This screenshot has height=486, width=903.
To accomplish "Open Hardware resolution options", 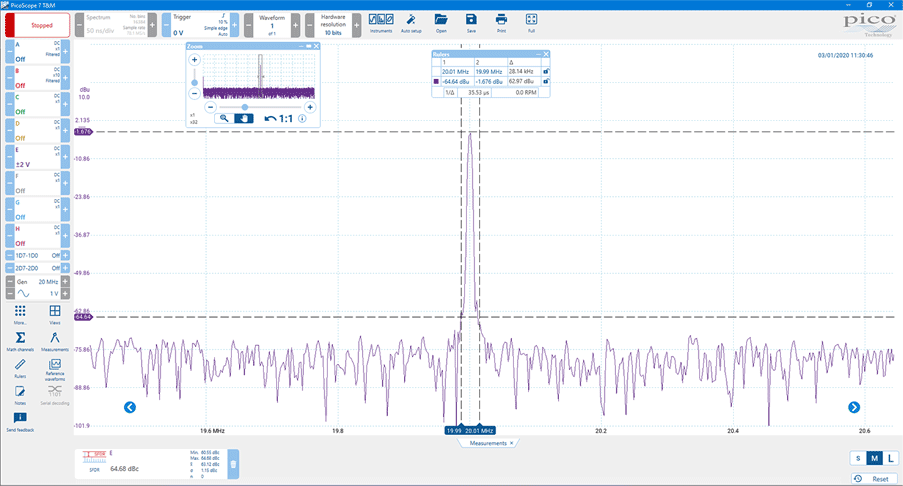I will pyautogui.click(x=331, y=24).
